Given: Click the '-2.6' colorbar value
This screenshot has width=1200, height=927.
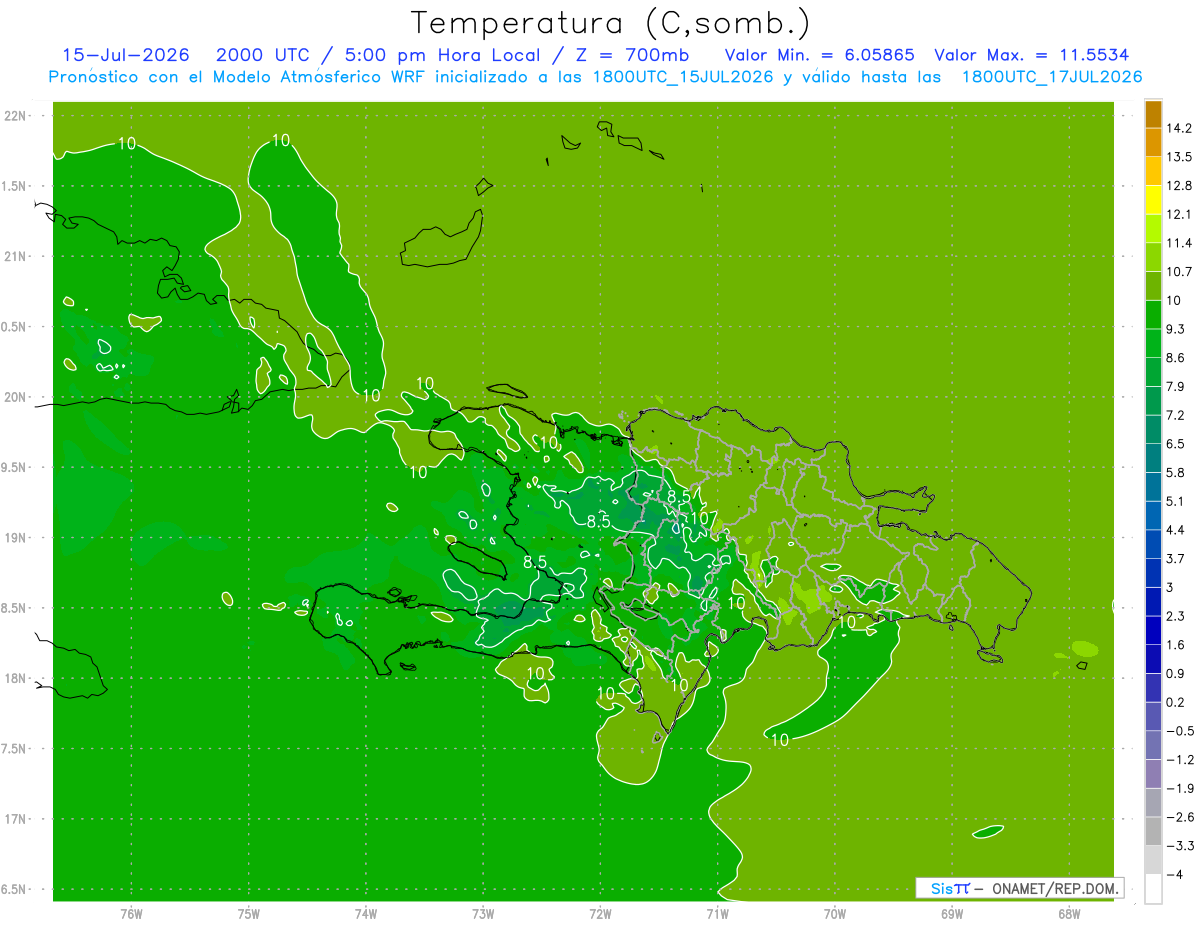Looking at the screenshot, I should (1180, 818).
